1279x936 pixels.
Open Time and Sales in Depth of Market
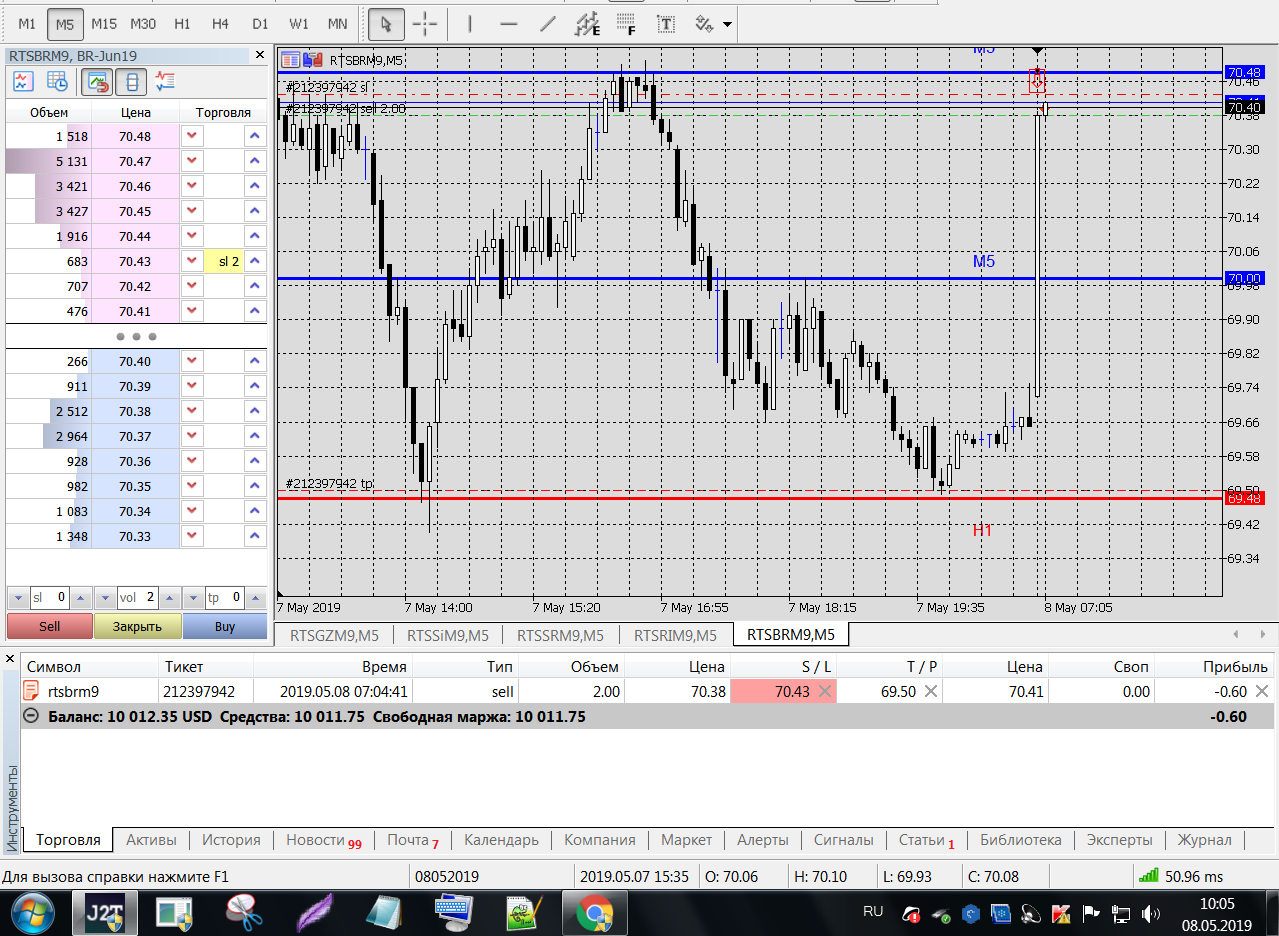[58, 82]
